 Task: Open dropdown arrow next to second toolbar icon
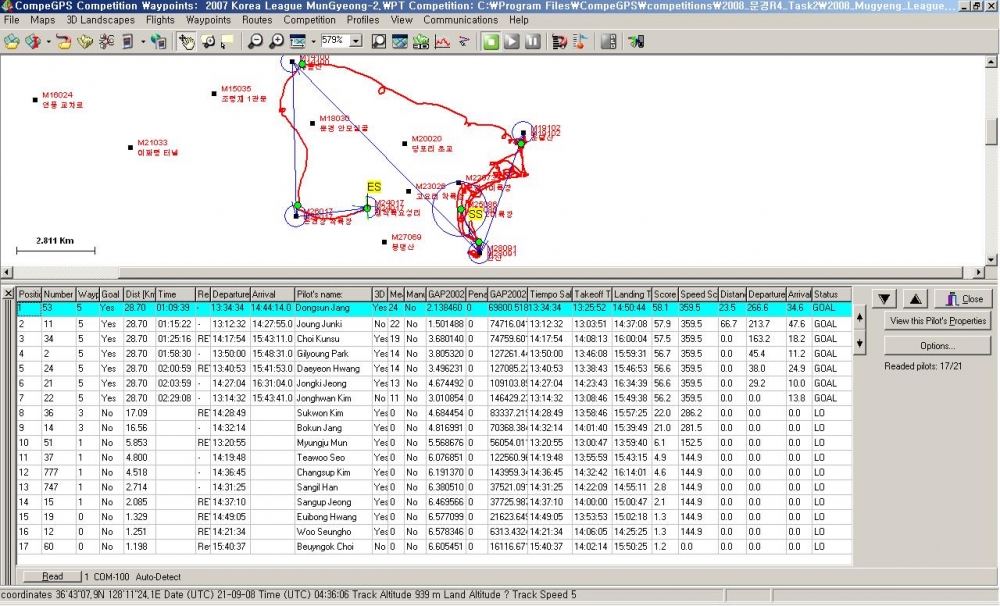(x=48, y=42)
